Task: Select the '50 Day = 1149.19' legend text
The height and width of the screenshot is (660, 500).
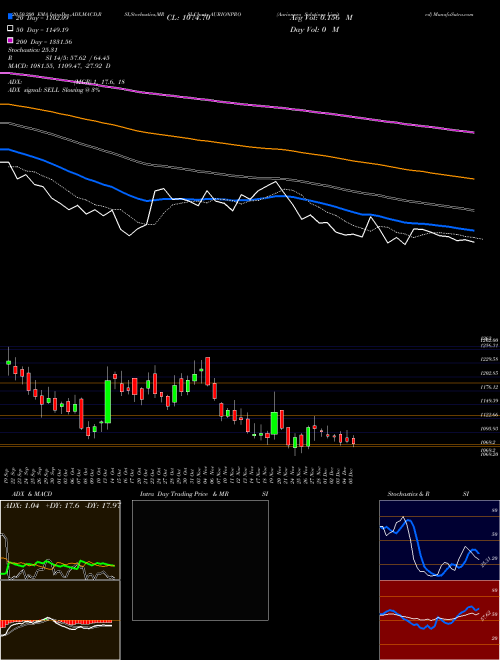Action: point(43,30)
